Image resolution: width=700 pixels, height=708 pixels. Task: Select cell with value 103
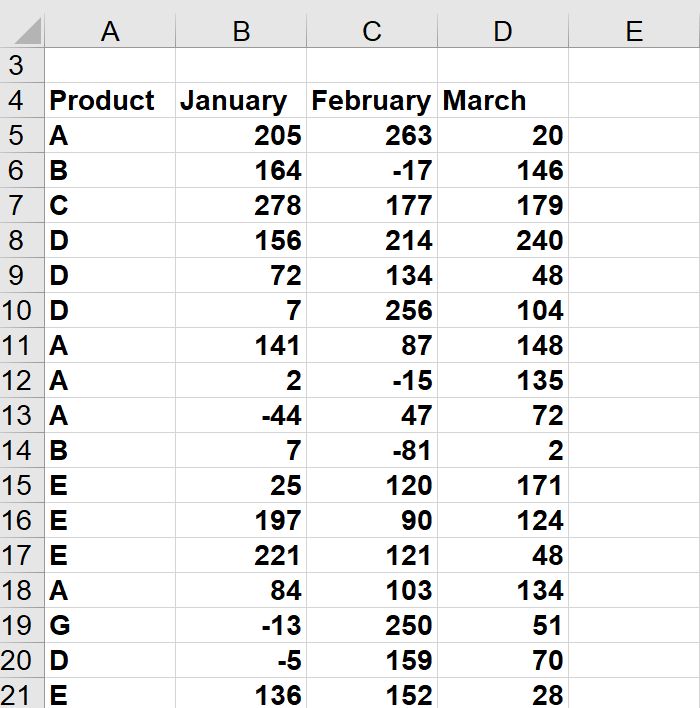pyautogui.click(x=372, y=590)
